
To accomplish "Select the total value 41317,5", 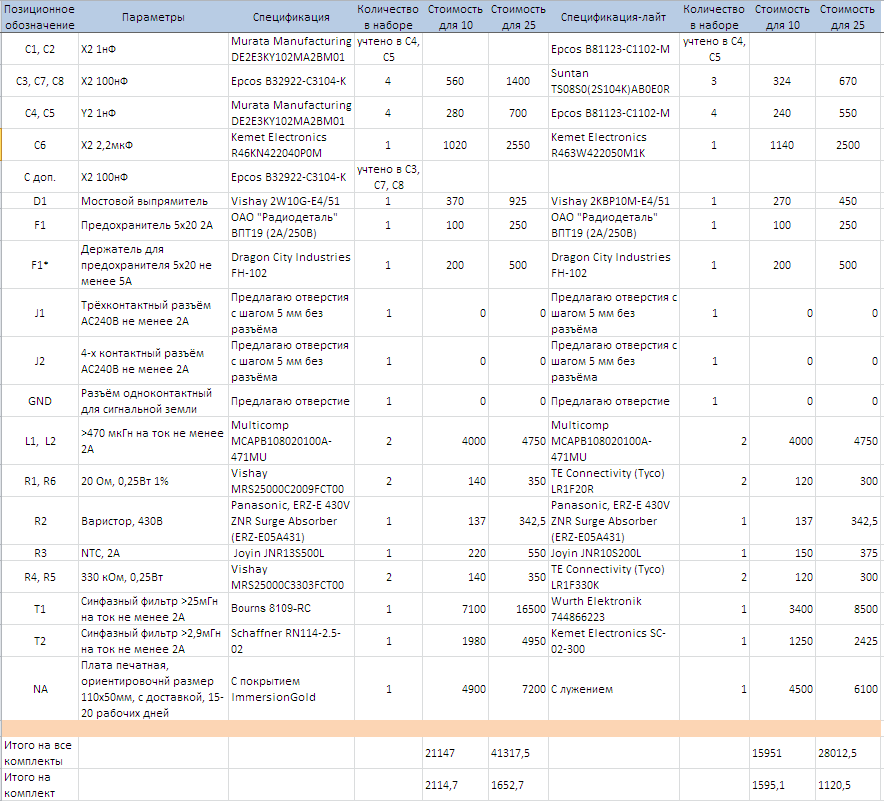I will pyautogui.click(x=518, y=752).
